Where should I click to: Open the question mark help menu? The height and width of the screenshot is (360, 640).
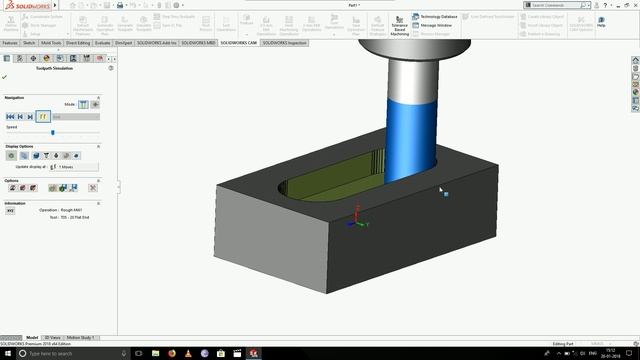tap(605, 5)
